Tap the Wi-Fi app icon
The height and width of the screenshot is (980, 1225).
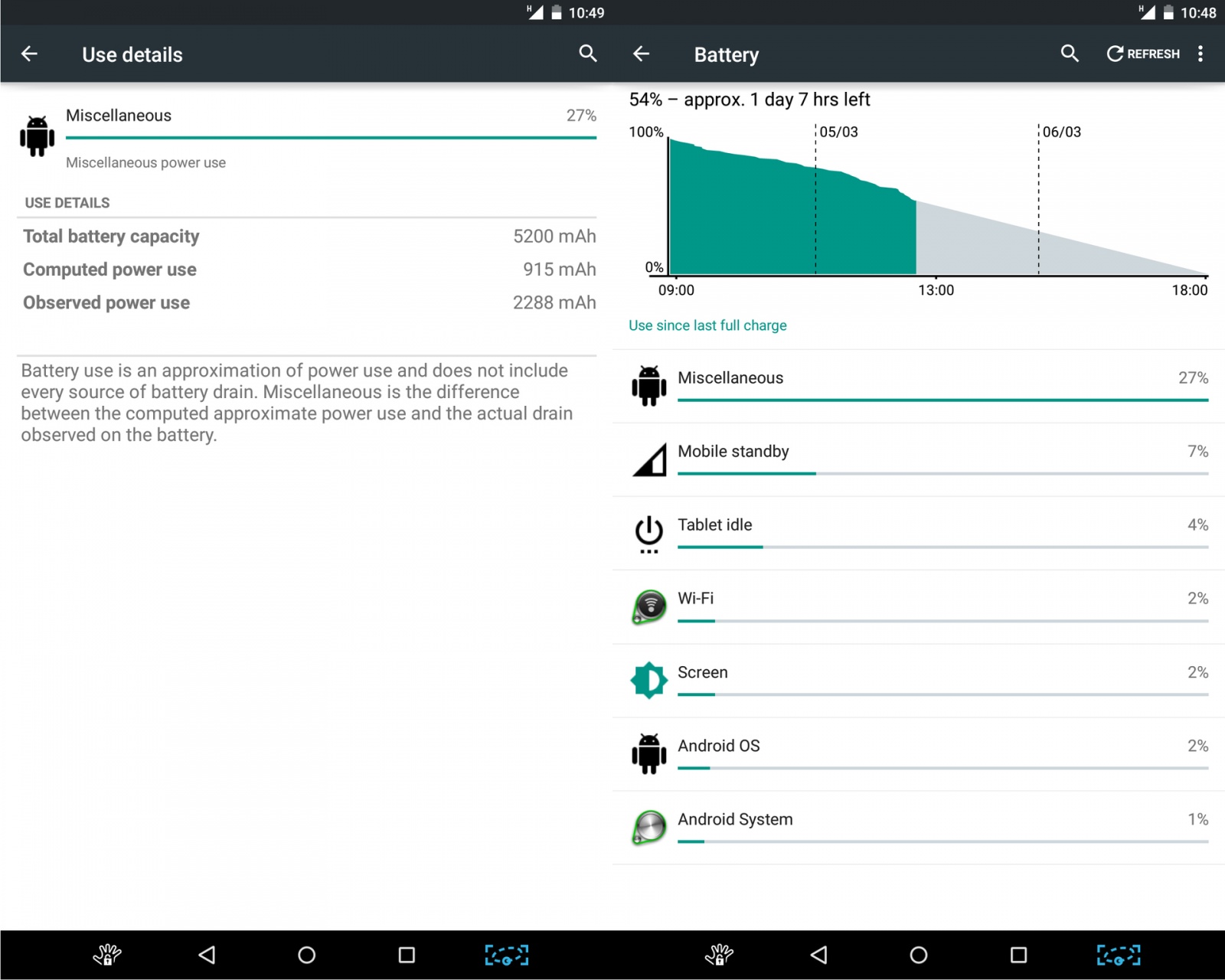(x=649, y=607)
